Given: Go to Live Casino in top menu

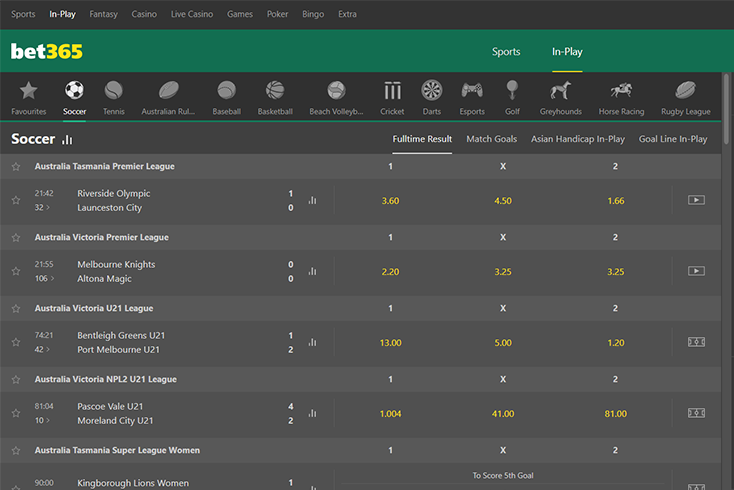Looking at the screenshot, I should [x=191, y=14].
